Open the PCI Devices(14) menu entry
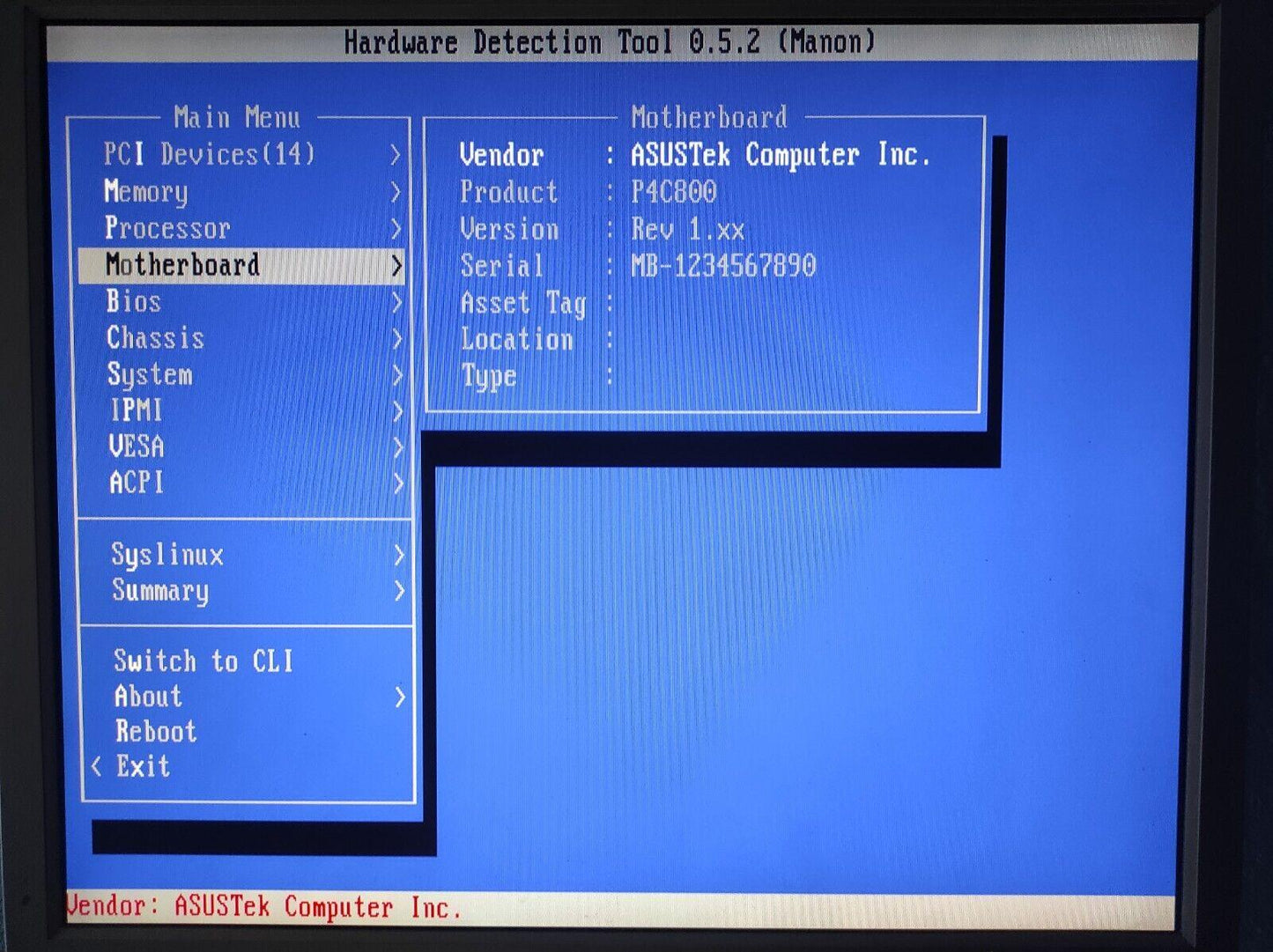 pyautogui.click(x=209, y=155)
